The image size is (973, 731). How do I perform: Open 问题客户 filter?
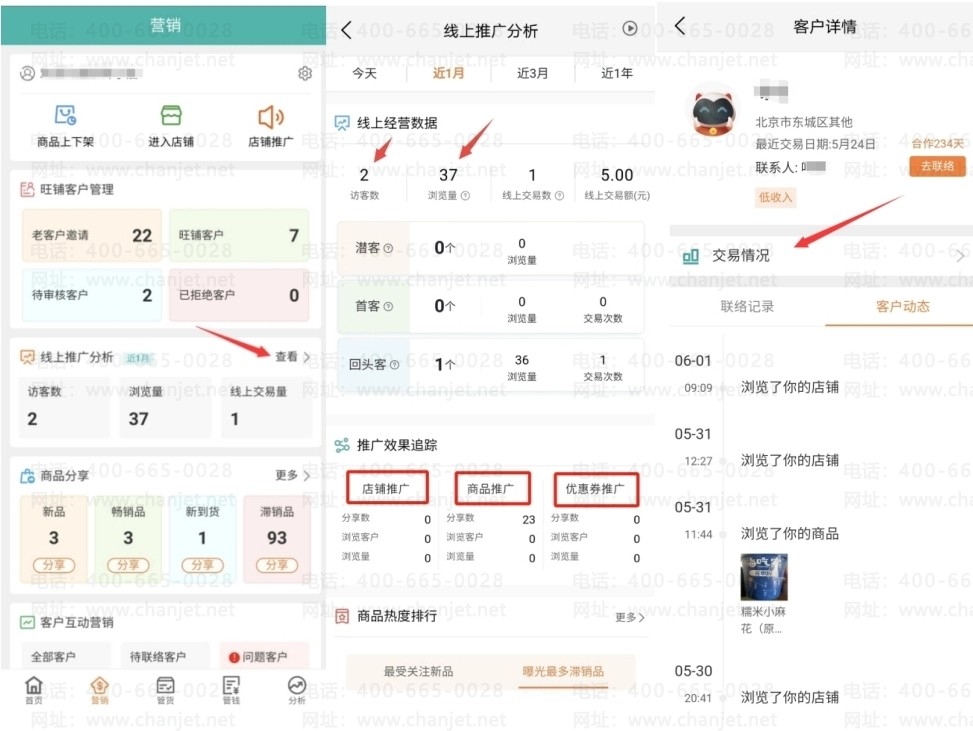coord(264,657)
